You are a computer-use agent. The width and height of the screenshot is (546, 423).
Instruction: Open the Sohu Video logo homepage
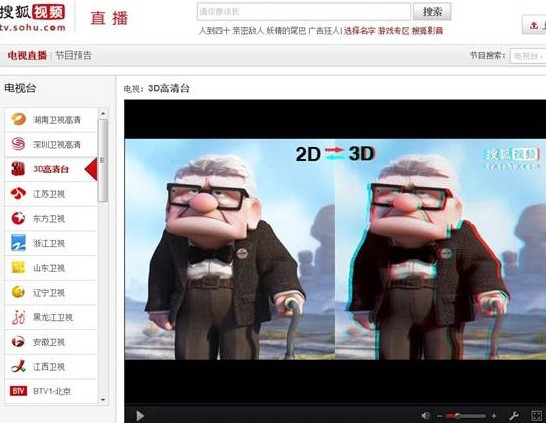(33, 17)
